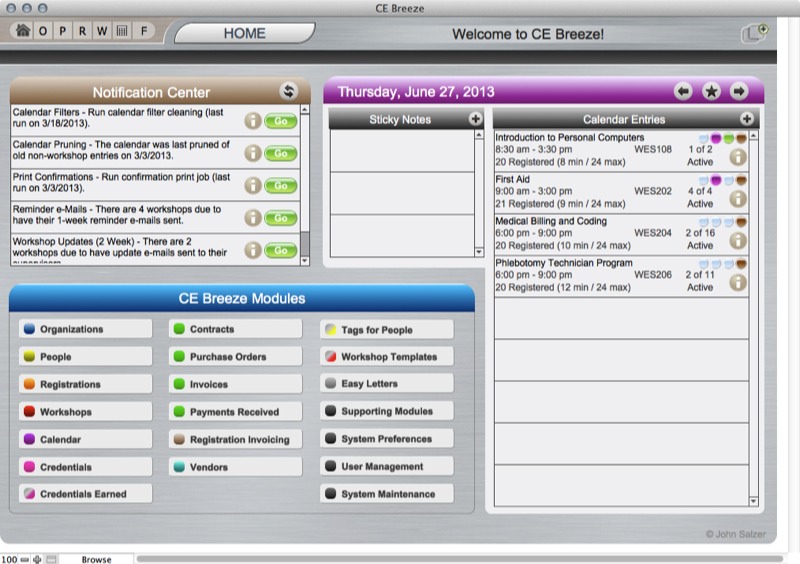Open the Invoices module
This screenshot has width=800, height=564.
coord(235,384)
